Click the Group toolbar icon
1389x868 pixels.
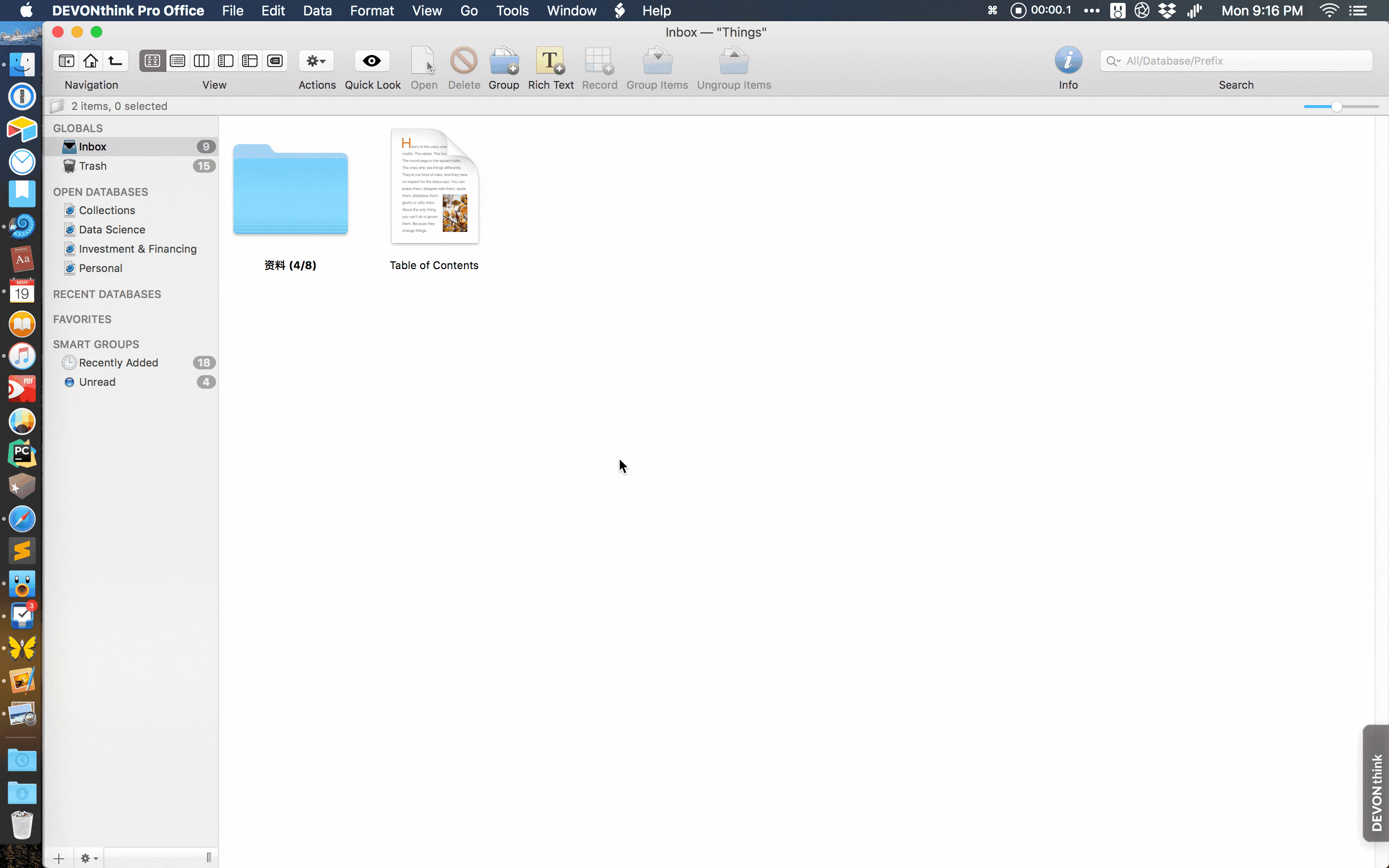(504, 61)
